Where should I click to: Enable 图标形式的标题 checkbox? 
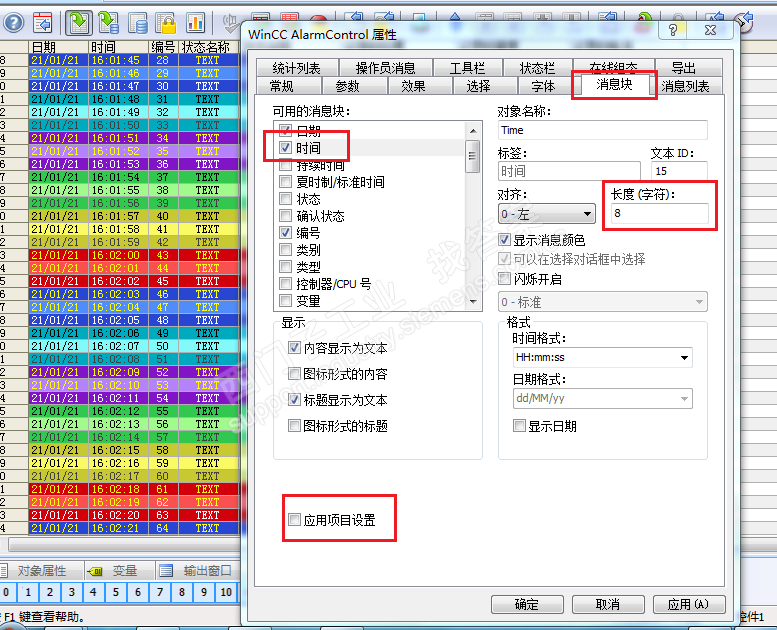coord(294,425)
